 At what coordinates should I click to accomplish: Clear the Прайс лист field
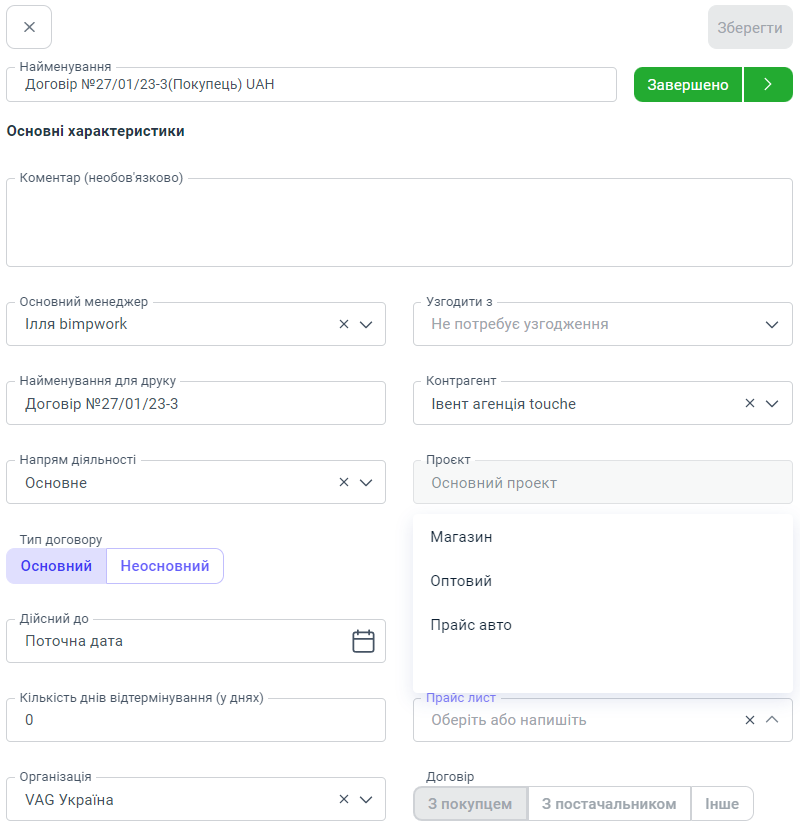pos(750,719)
